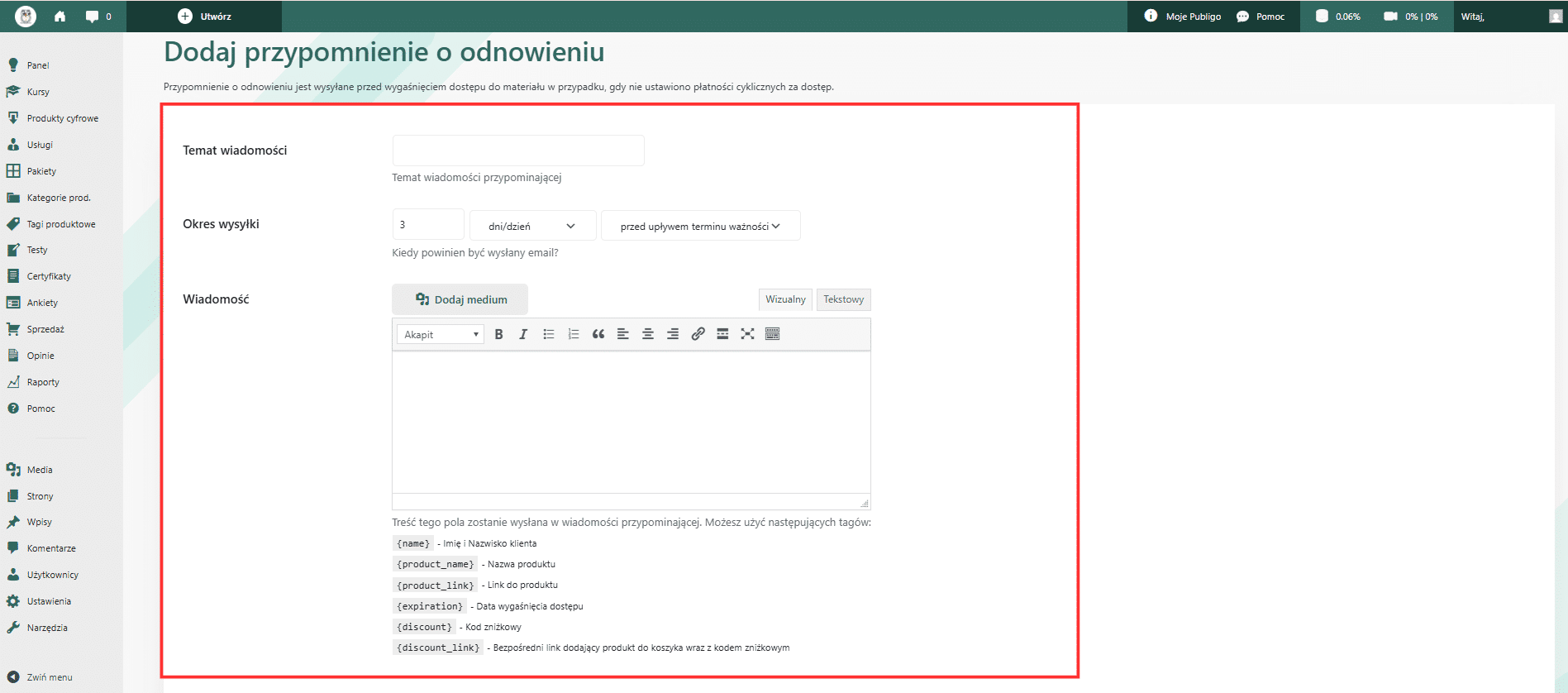Open the dni/dzień unit dropdown
The height and width of the screenshot is (693, 1568).
(x=532, y=226)
